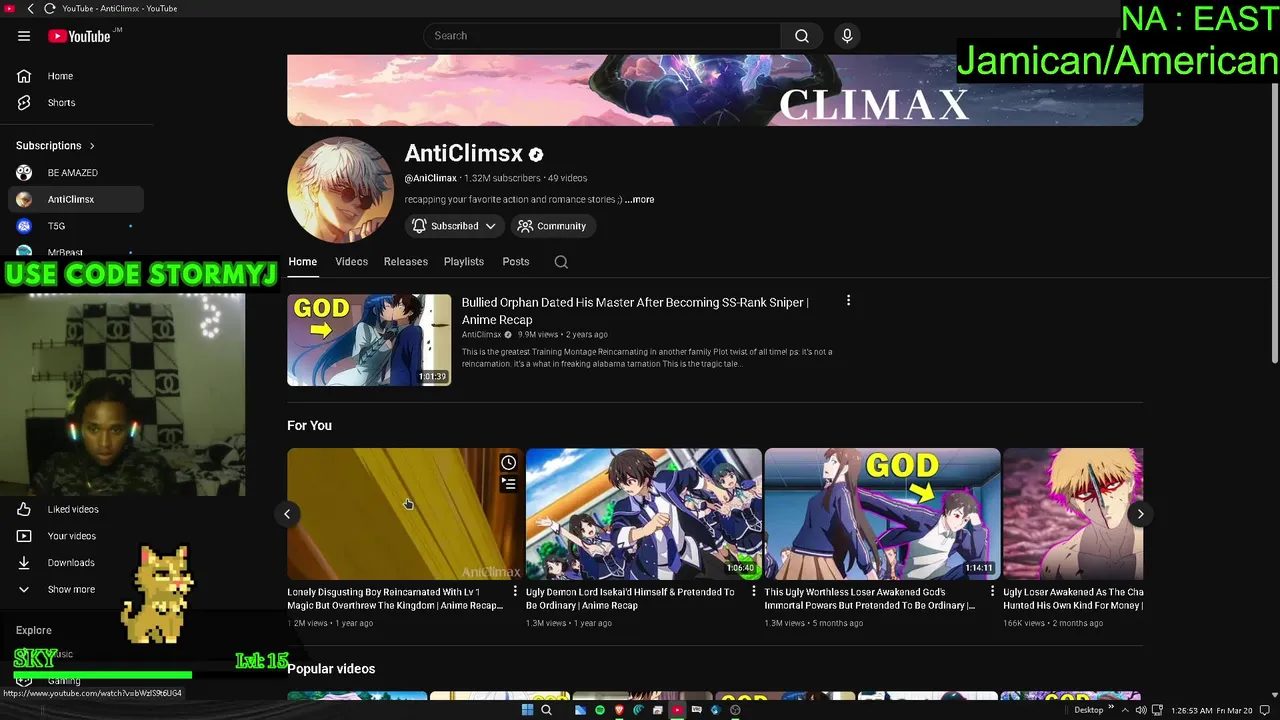The width and height of the screenshot is (1280, 720).
Task: Open the BE AMAZED subscription channel
Action: pyautogui.click(x=76, y=173)
